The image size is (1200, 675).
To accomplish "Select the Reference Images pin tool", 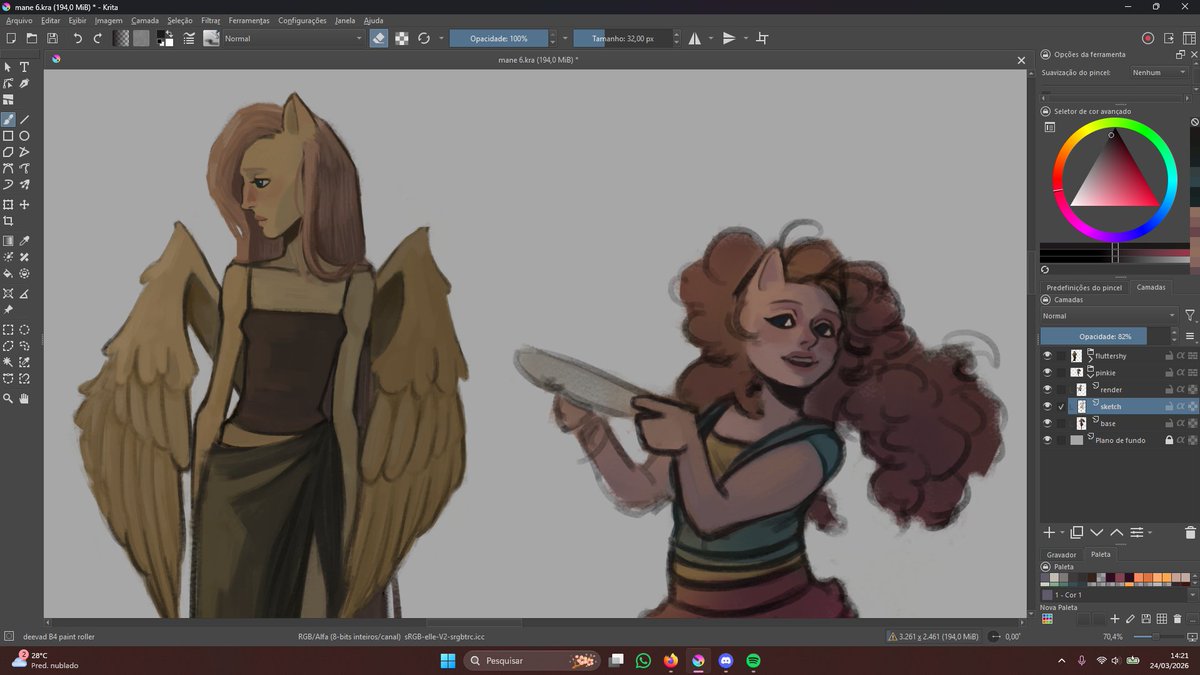I will [8, 310].
